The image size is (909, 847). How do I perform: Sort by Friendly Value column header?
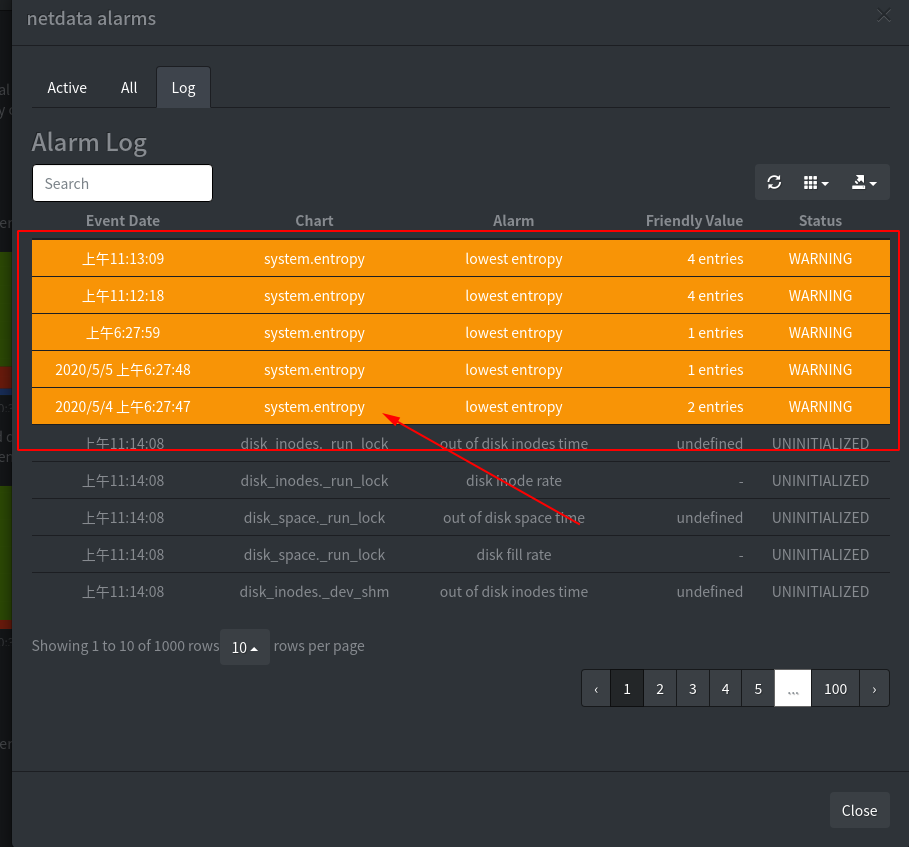point(695,221)
